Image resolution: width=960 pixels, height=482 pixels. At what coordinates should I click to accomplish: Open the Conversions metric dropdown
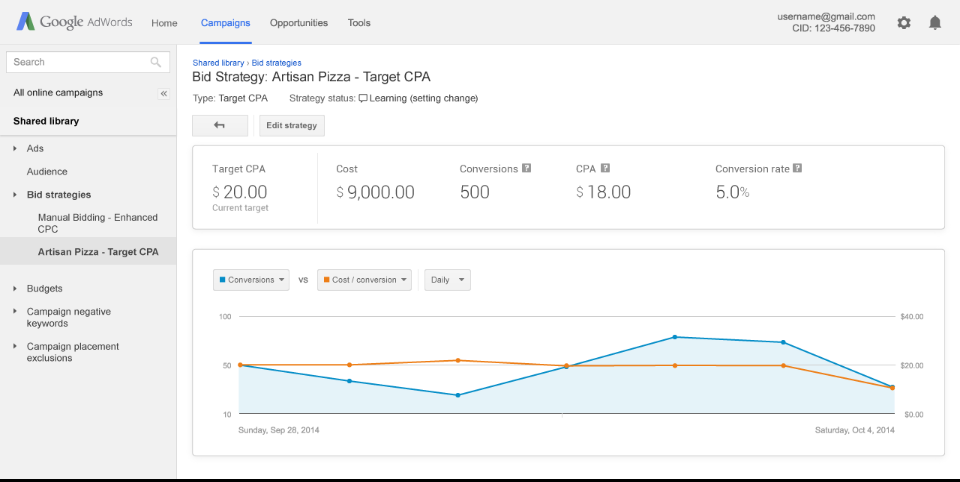coord(252,280)
